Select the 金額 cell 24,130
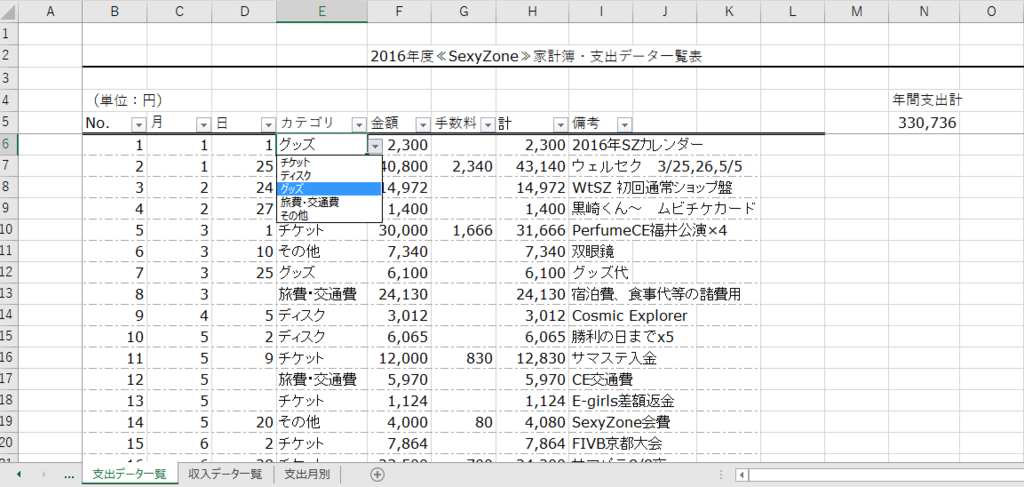1024x487 pixels. click(x=399, y=294)
